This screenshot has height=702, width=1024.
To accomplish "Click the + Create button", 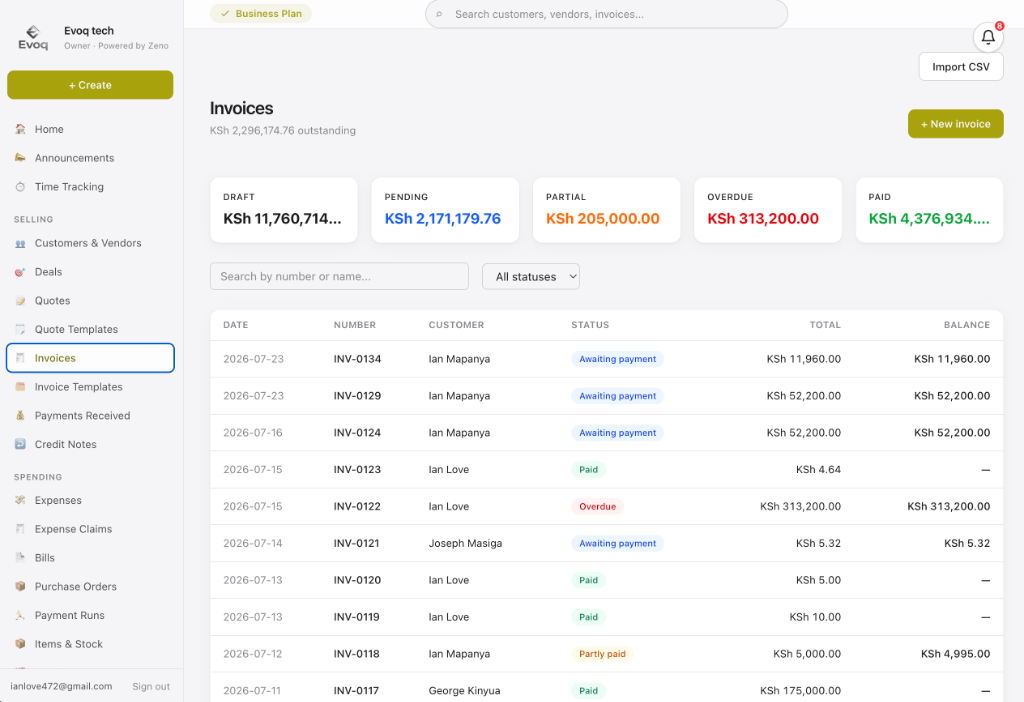I will click(x=90, y=85).
